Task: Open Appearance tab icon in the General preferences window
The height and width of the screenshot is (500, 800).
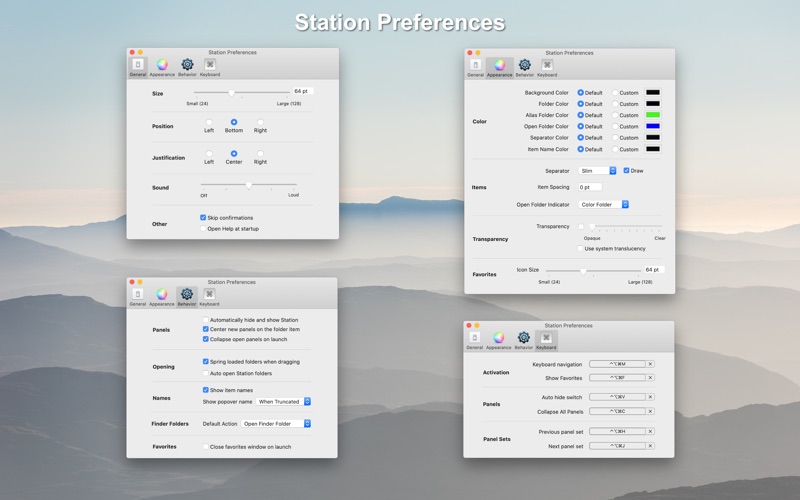Action: point(162,64)
